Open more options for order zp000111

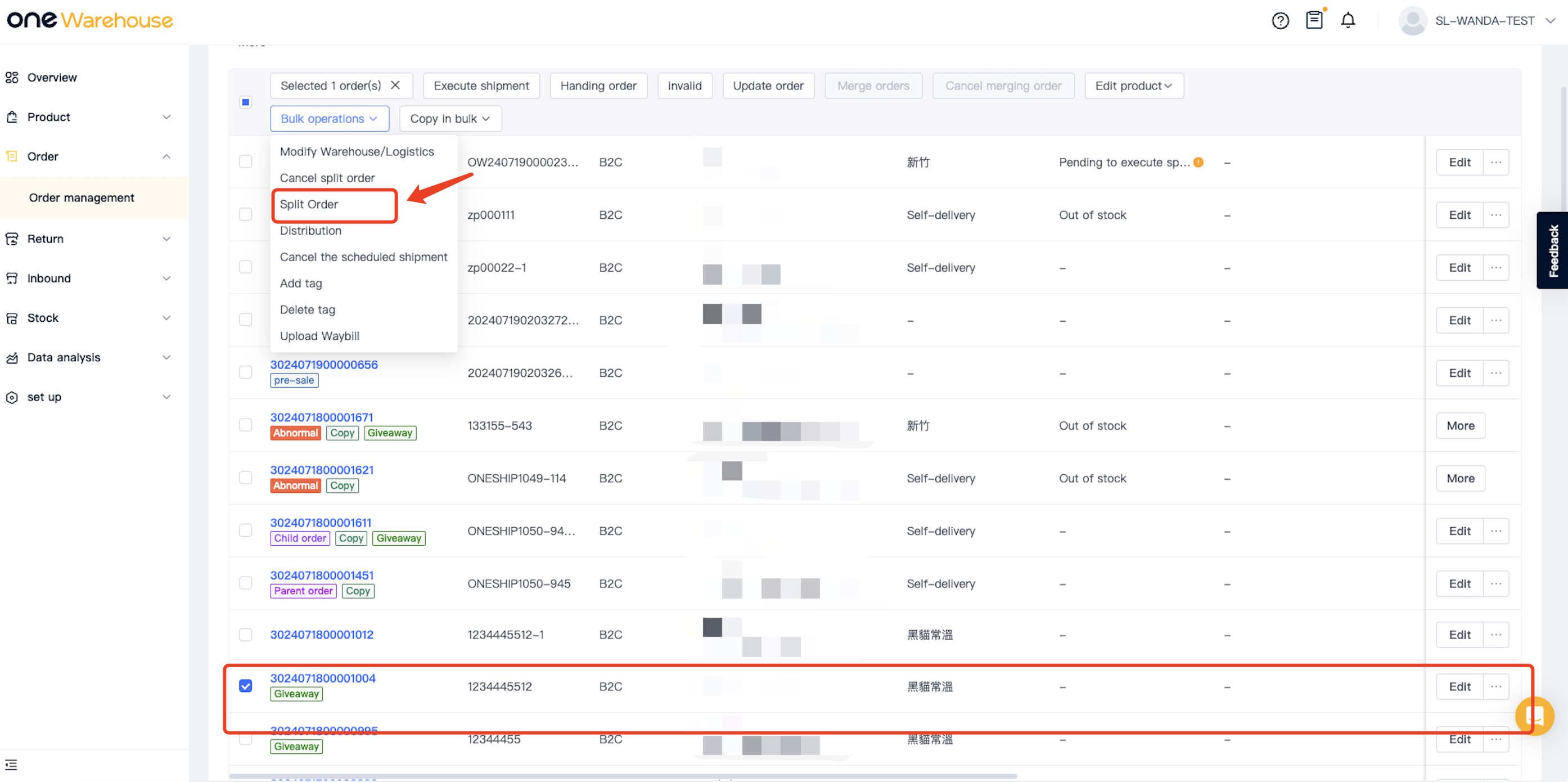[1495, 215]
